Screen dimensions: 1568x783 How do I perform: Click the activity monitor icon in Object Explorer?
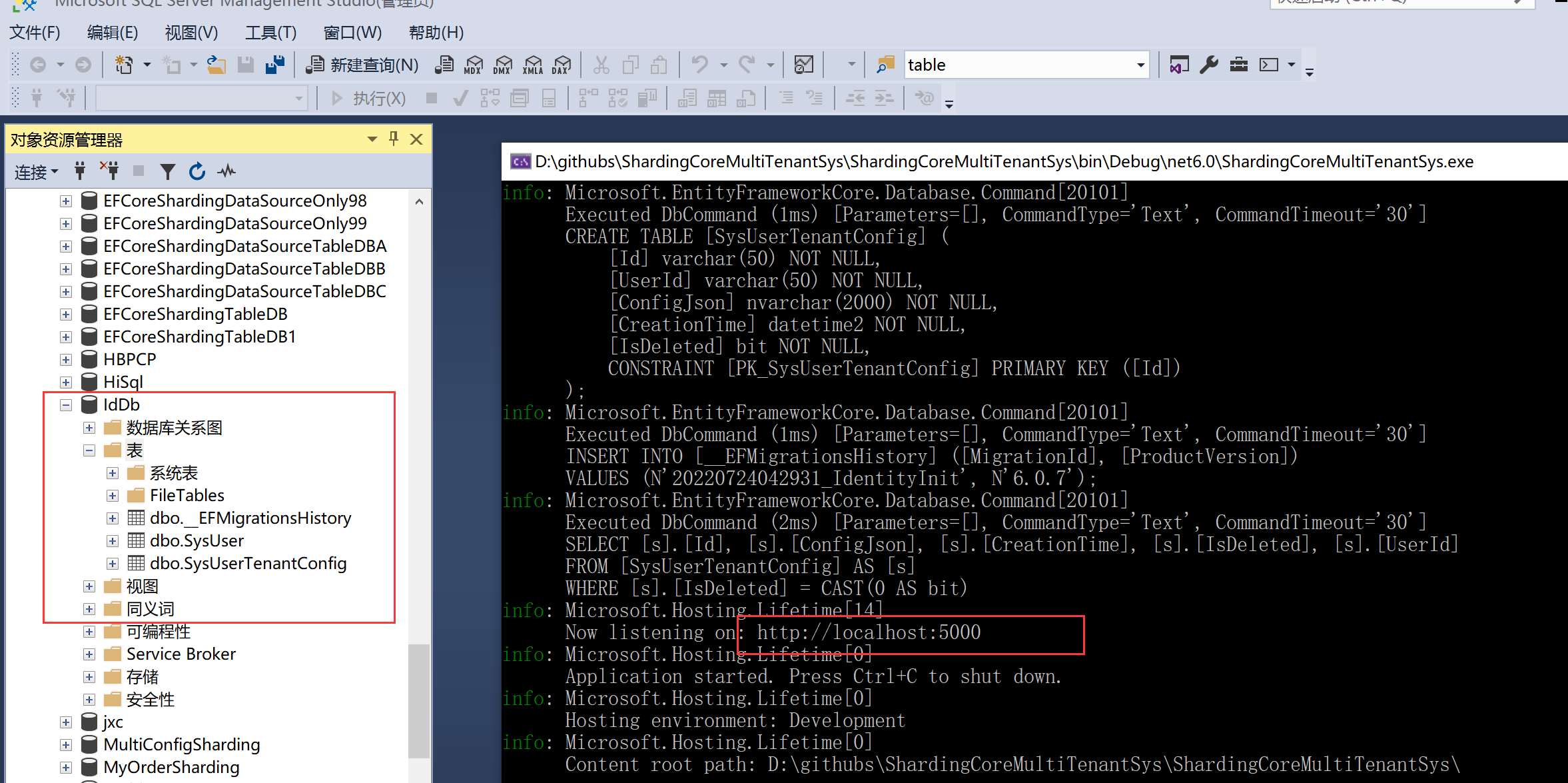tap(226, 172)
